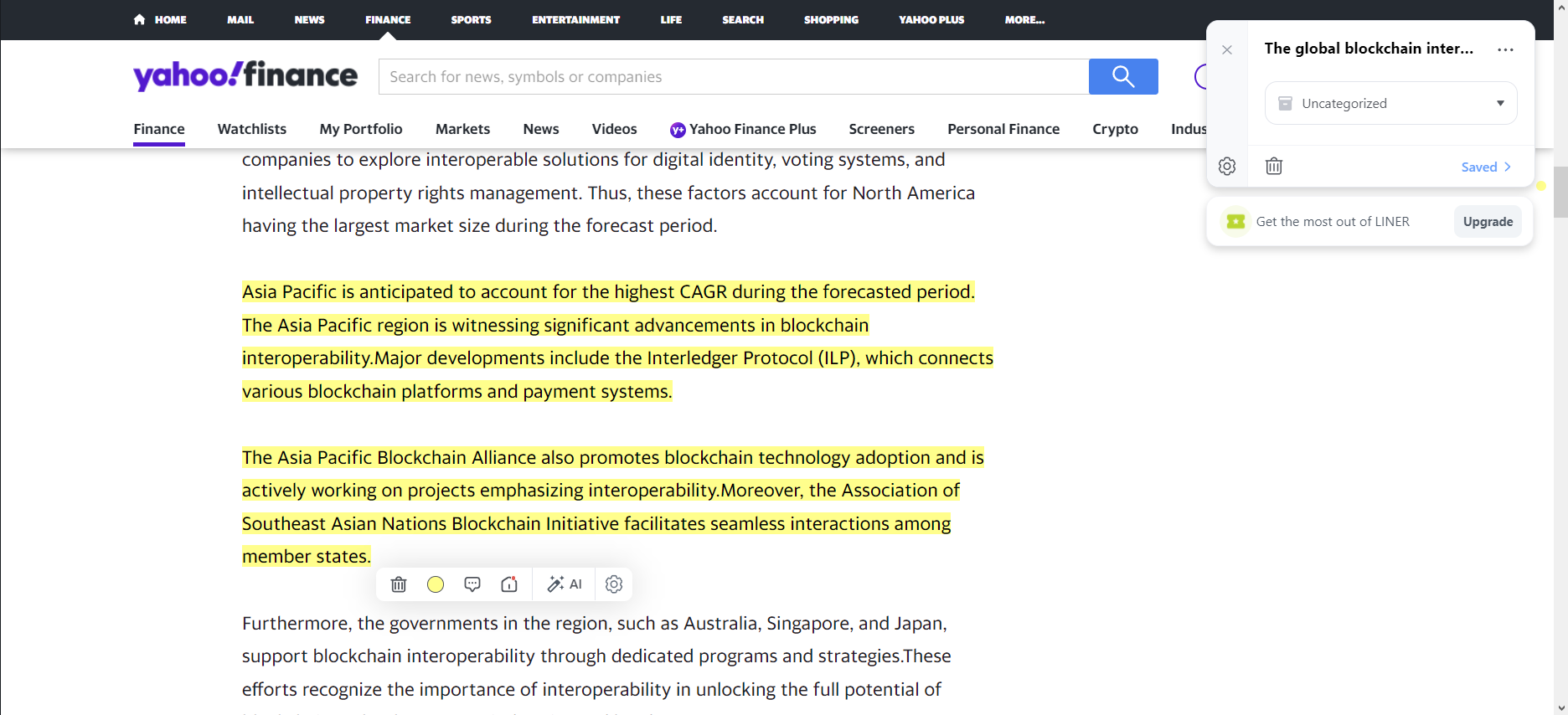Click highlighted text 'The Asia Pacific Blockchain Alliance'
The width and height of the screenshot is (1568, 715).
[x=389, y=457]
